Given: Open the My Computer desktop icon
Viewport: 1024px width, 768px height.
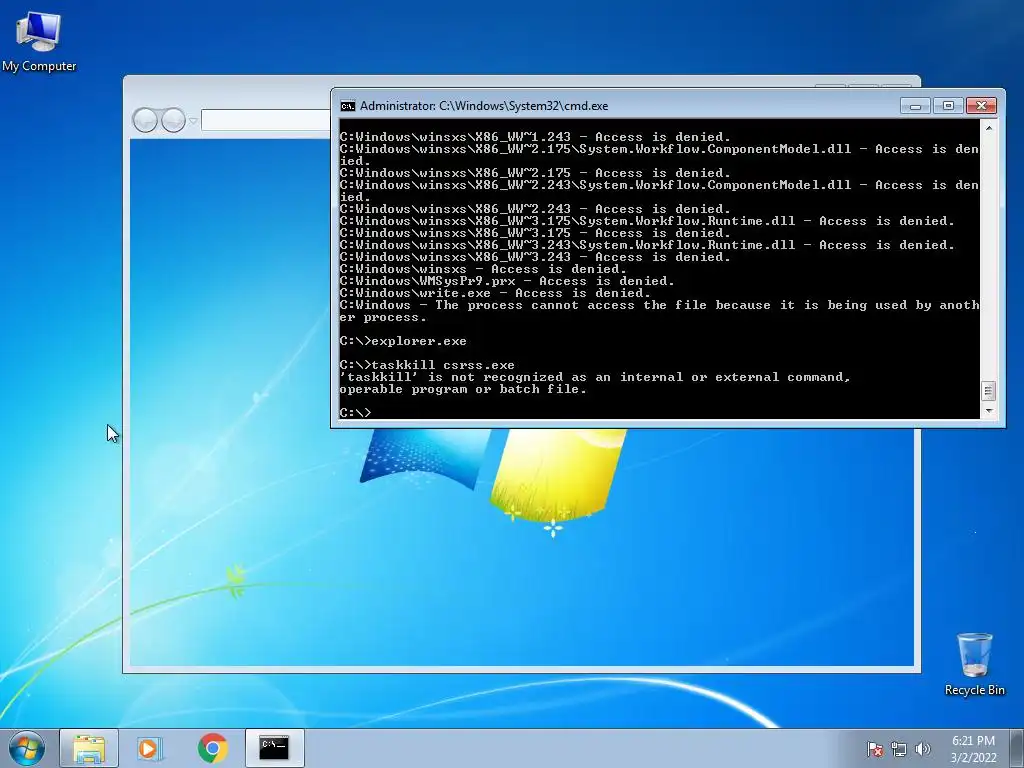Looking at the screenshot, I should coord(39,40).
